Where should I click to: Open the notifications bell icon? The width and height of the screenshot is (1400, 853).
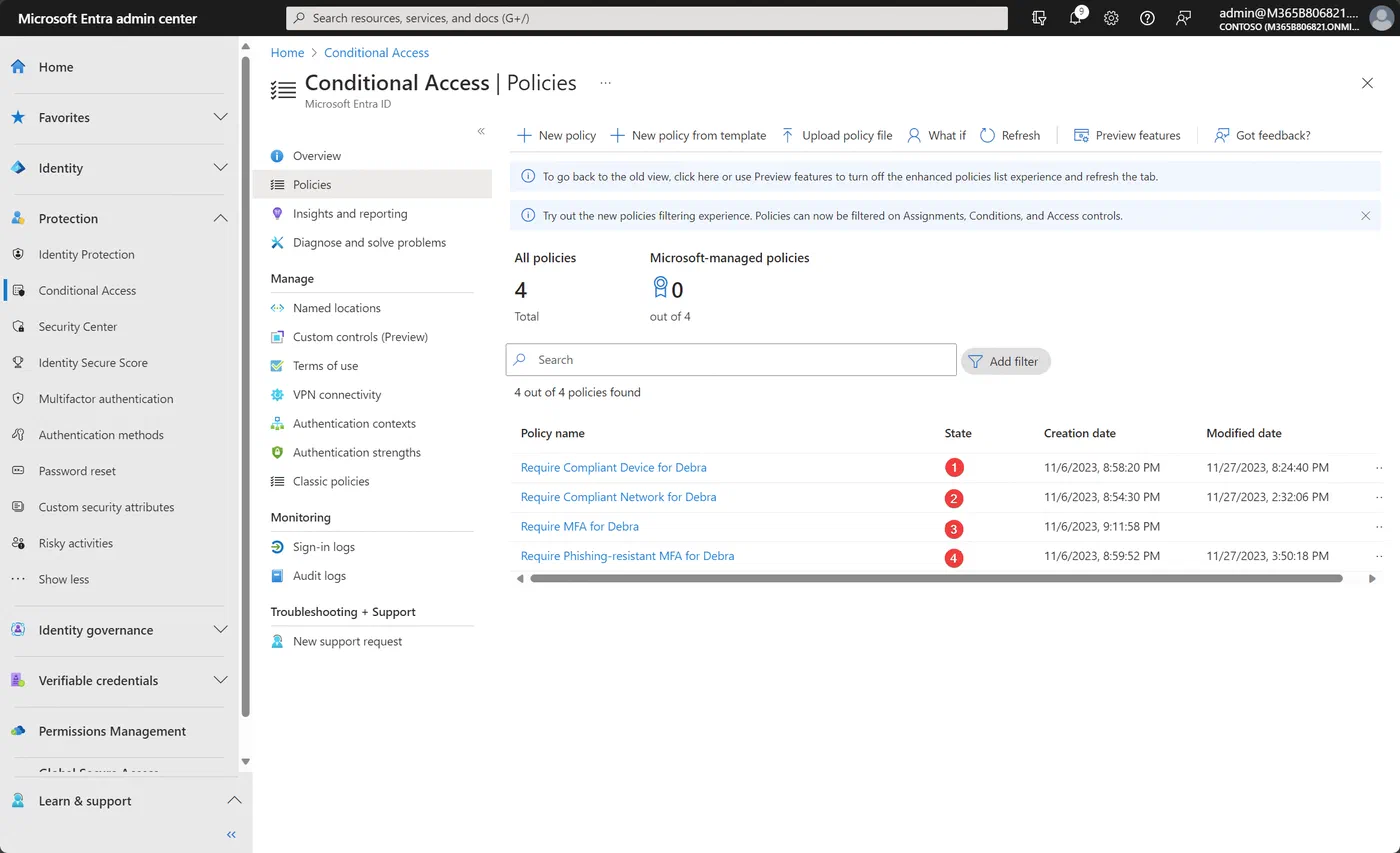coord(1076,18)
